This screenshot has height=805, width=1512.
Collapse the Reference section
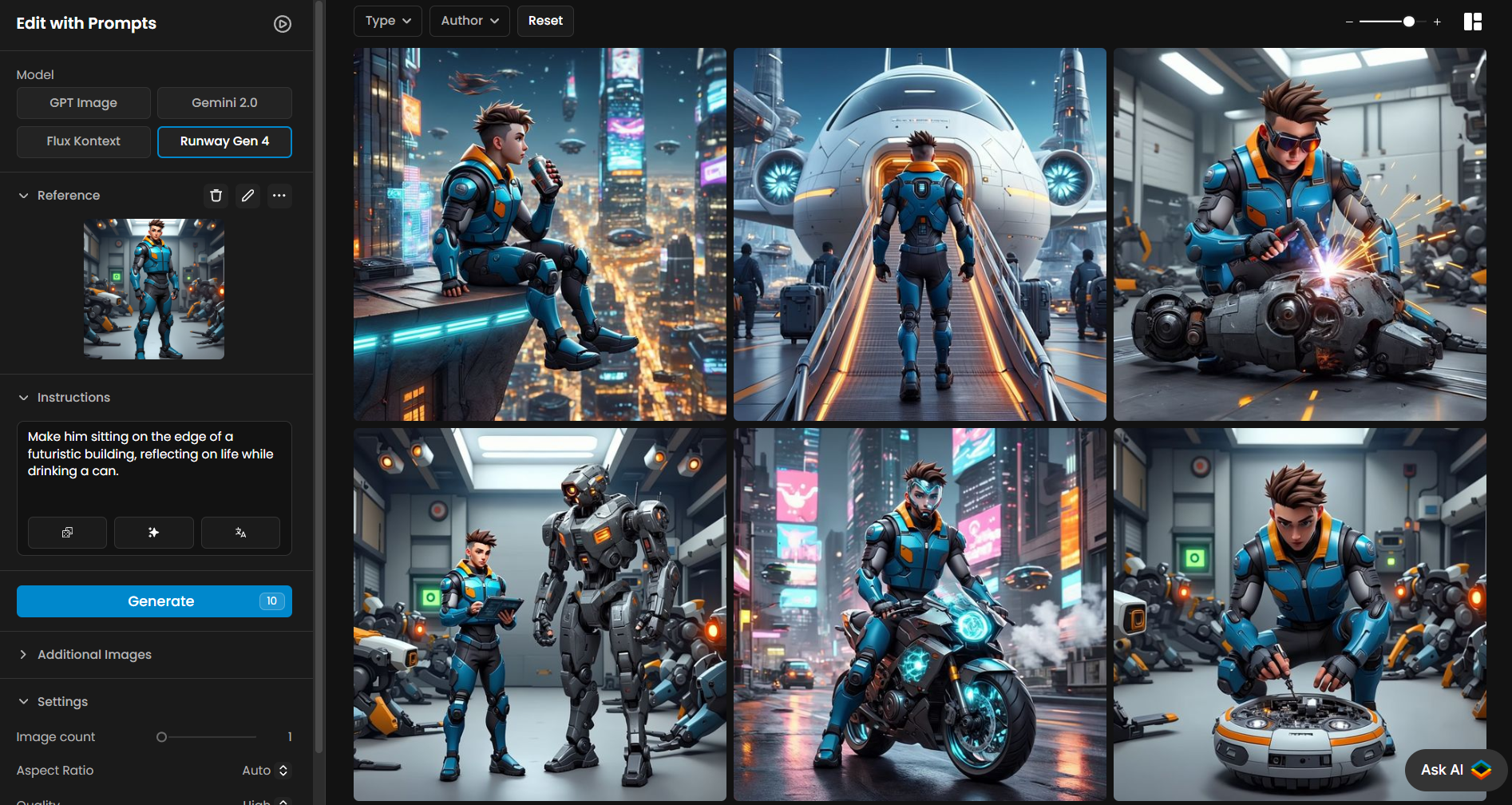tap(23, 196)
